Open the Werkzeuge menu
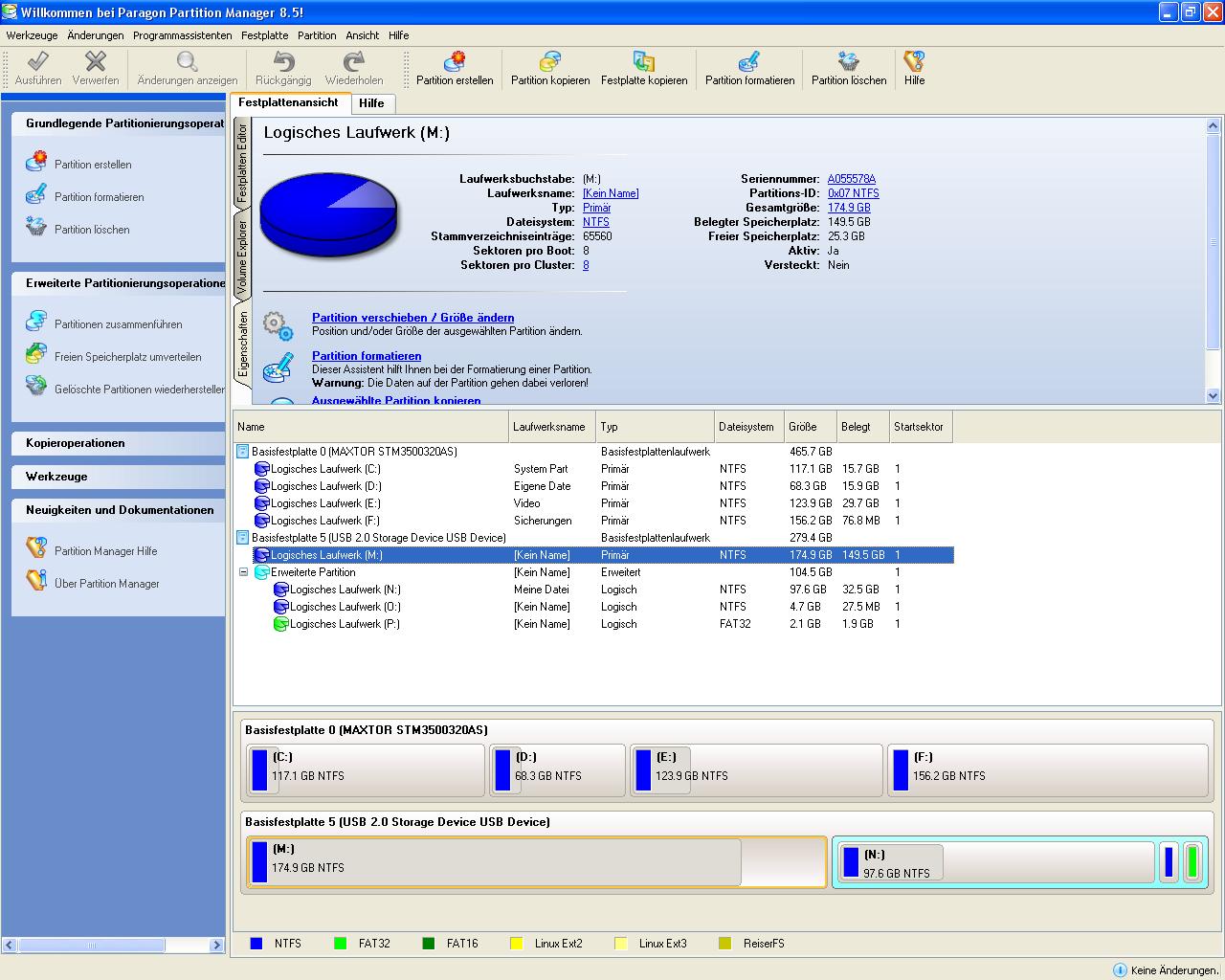Image resolution: width=1225 pixels, height=980 pixels. tap(32, 35)
